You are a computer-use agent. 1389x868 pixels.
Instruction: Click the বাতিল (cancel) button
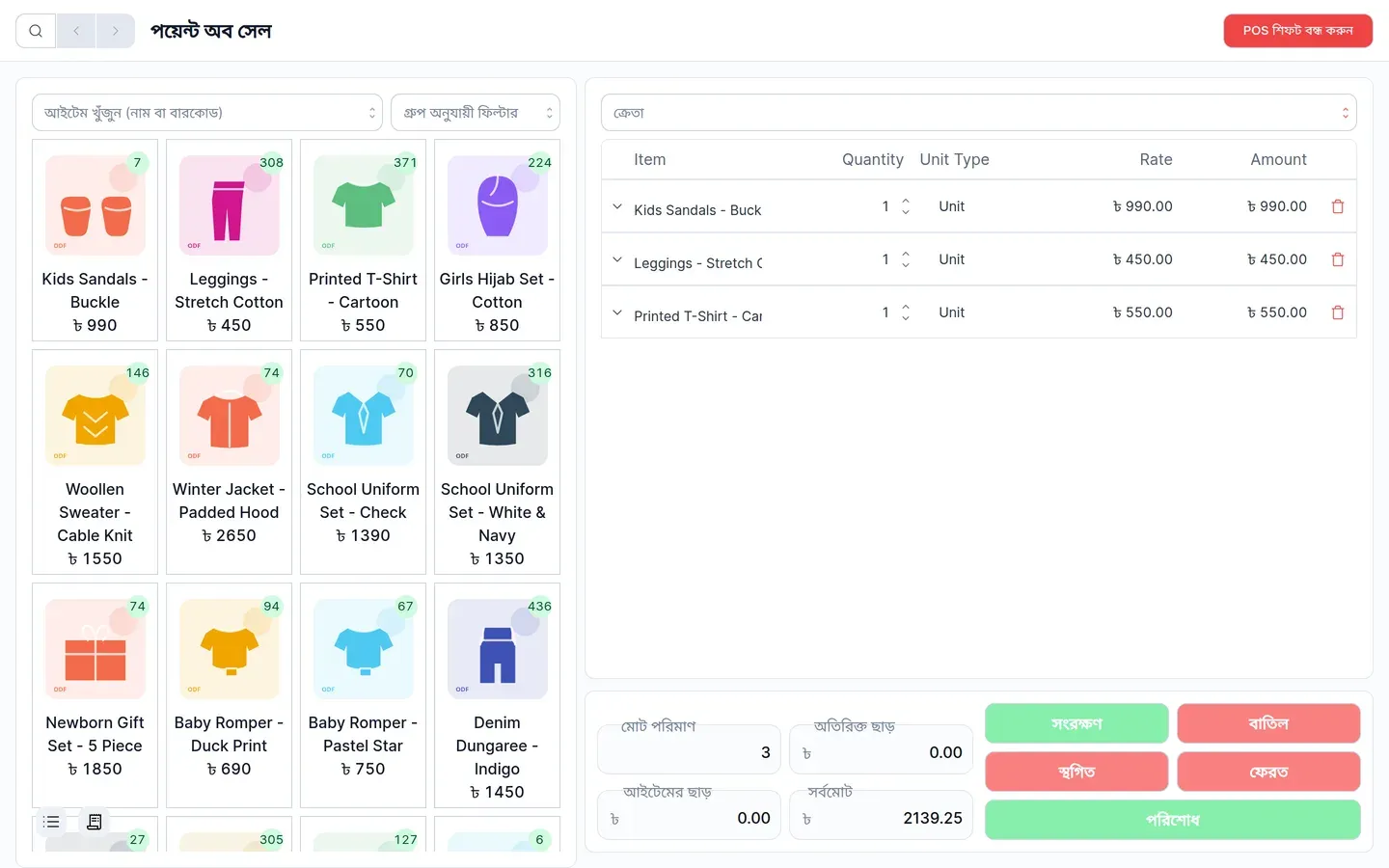1268,723
